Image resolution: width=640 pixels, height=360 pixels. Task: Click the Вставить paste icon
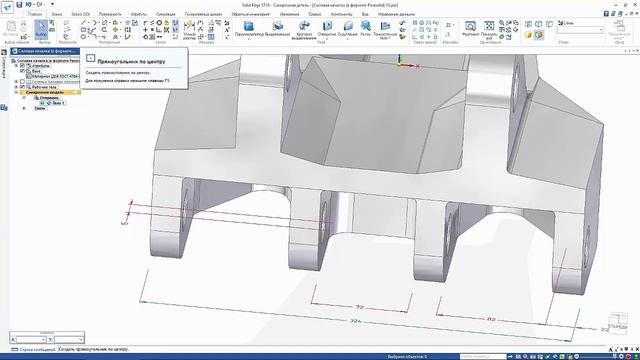coord(11,28)
